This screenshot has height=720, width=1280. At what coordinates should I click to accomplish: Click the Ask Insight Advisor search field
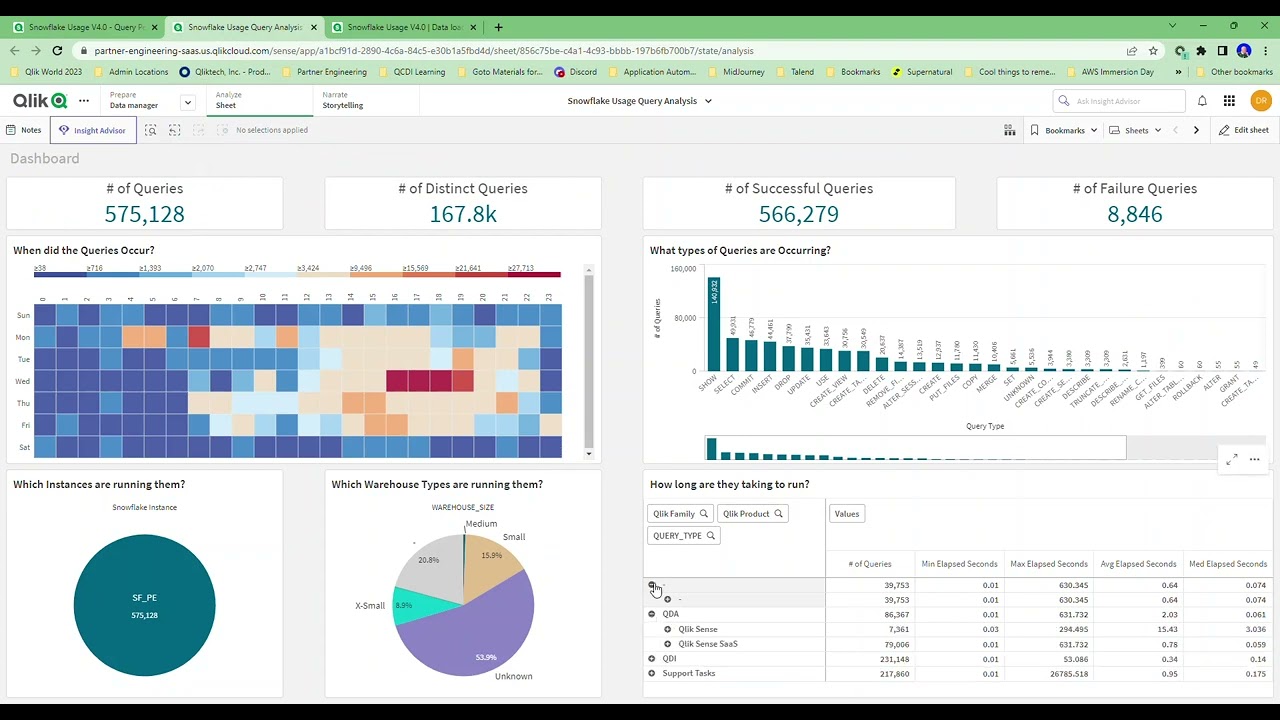pos(1117,101)
